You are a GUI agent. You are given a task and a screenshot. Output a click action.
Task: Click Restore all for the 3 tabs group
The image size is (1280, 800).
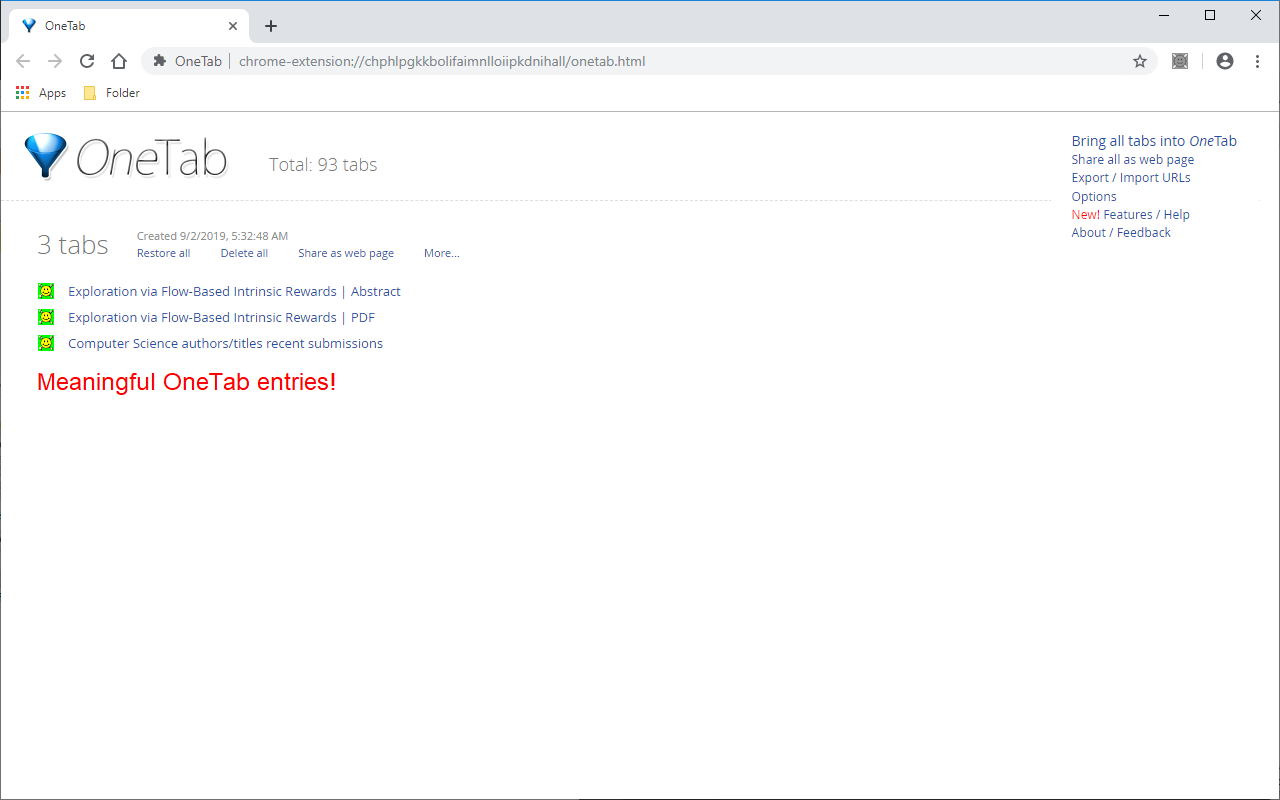tap(163, 253)
